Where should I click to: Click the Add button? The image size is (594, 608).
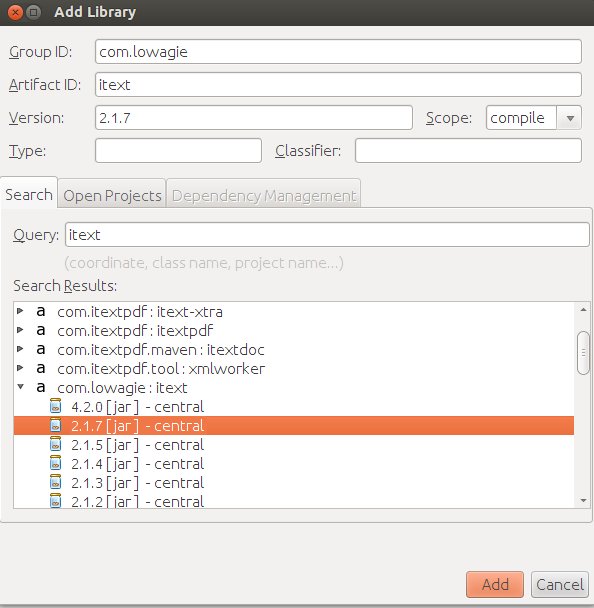pyautogui.click(x=495, y=584)
